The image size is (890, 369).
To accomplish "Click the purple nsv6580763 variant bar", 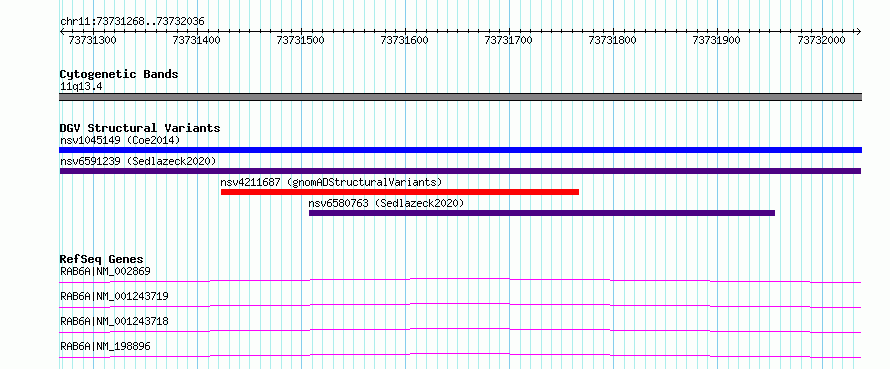I will tap(541, 213).
